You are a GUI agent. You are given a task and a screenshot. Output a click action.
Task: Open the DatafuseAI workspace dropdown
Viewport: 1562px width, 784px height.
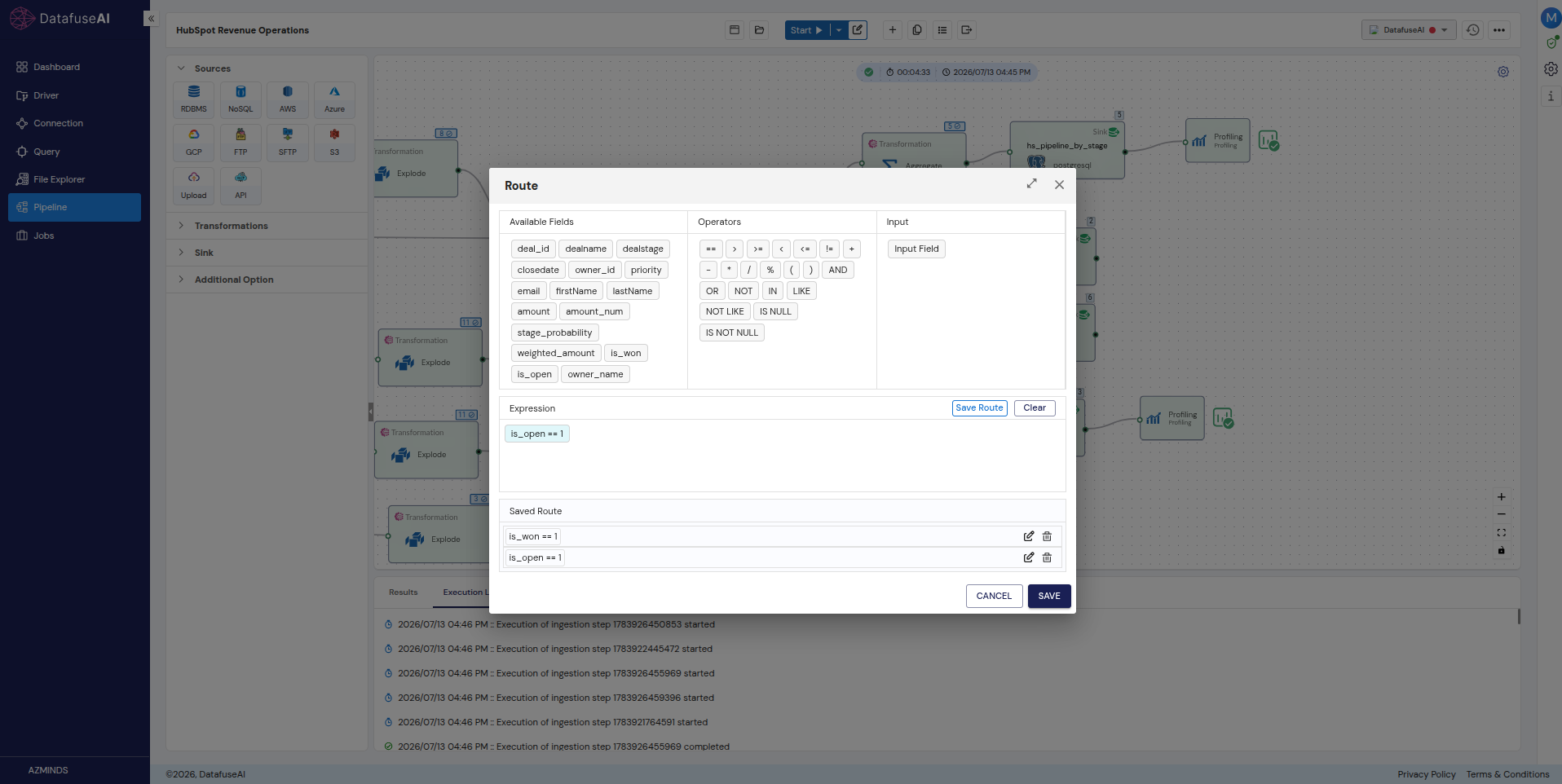1409,30
